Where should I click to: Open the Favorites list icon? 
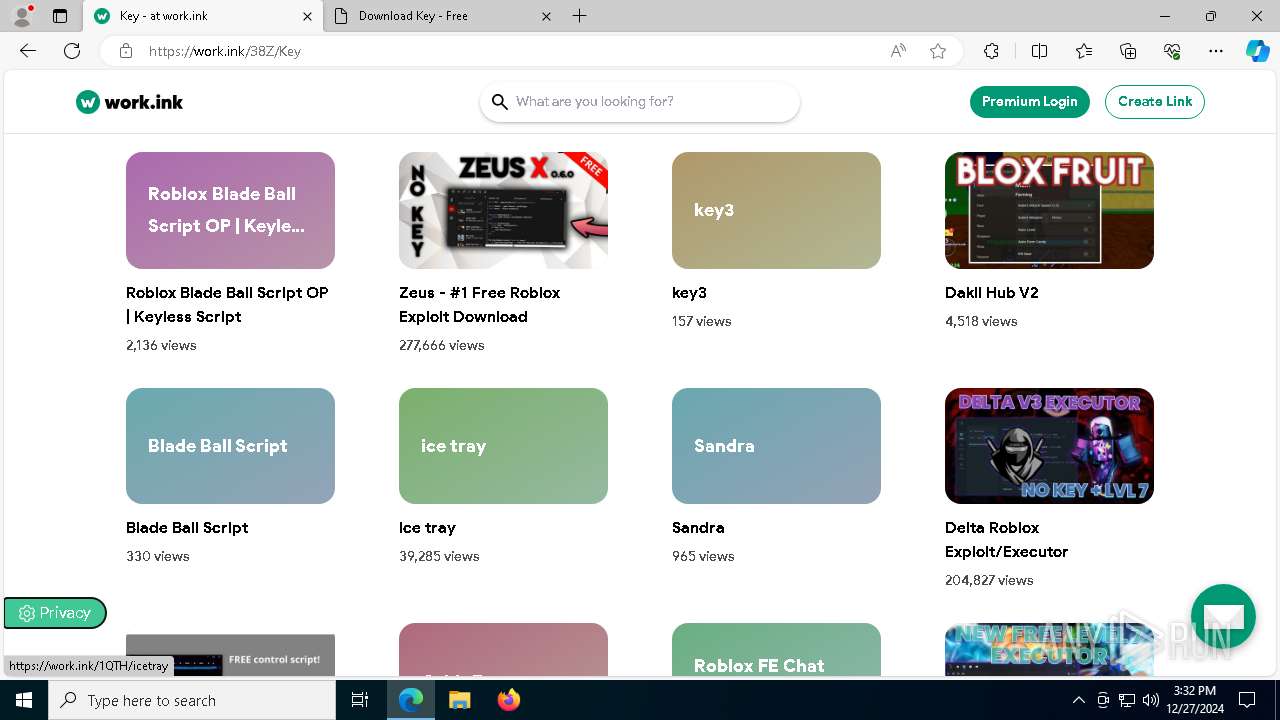1084,51
